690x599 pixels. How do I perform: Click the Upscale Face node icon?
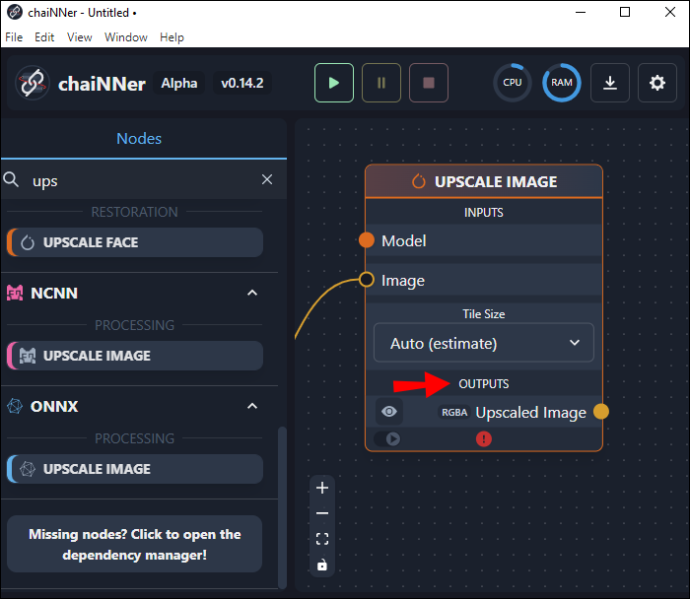coord(27,243)
